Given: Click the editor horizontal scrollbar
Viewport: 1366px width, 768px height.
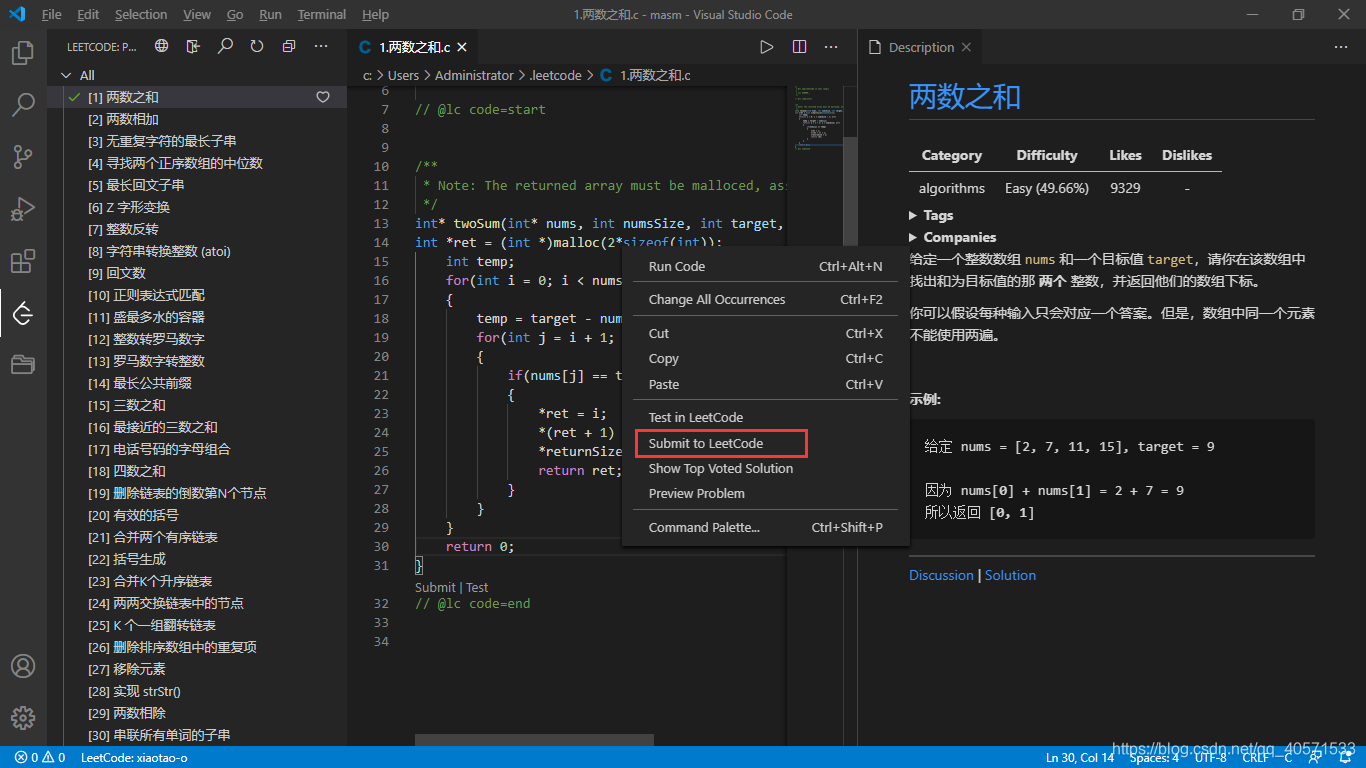Looking at the screenshot, I should [534, 740].
